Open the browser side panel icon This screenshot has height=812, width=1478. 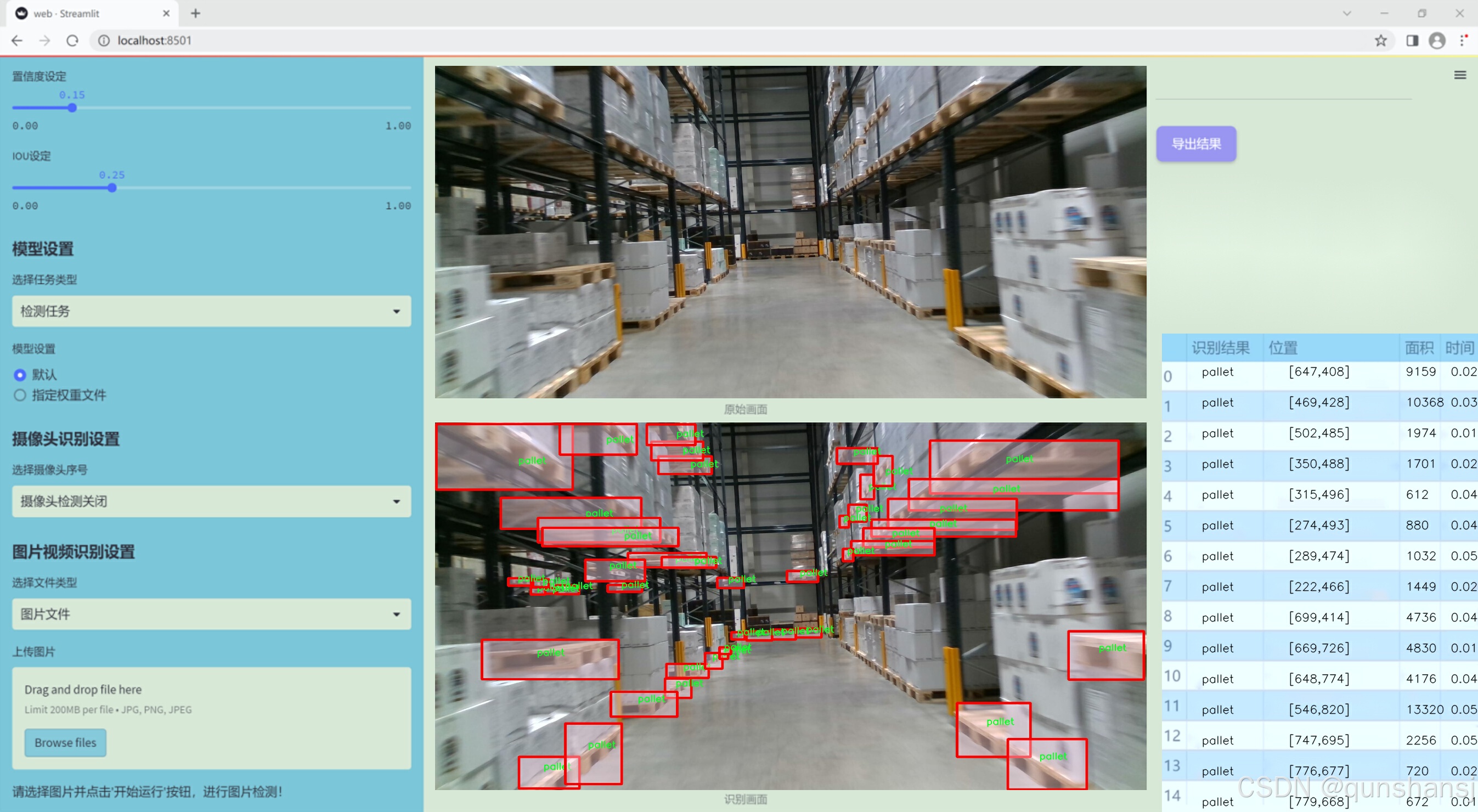(x=1412, y=41)
